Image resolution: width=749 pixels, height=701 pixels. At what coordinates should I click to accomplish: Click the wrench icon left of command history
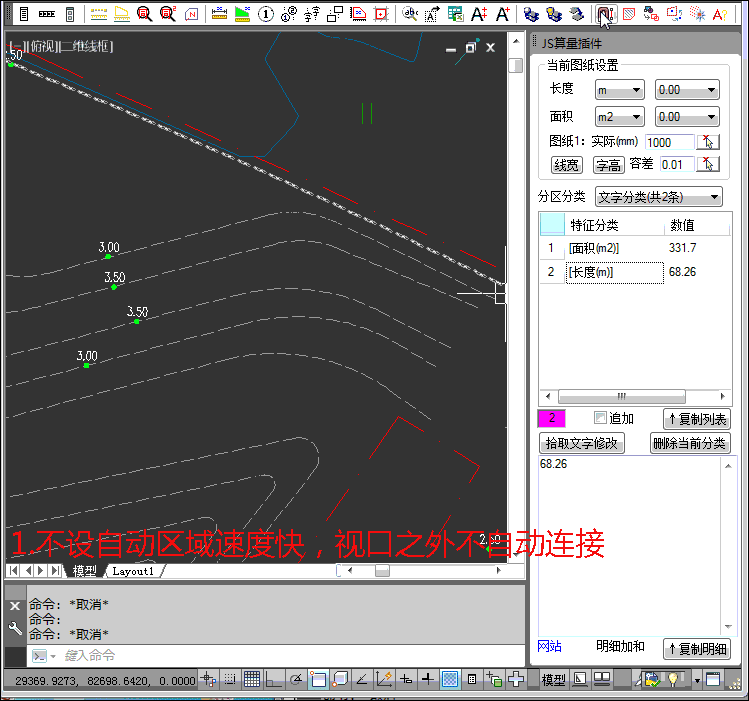click(15, 628)
